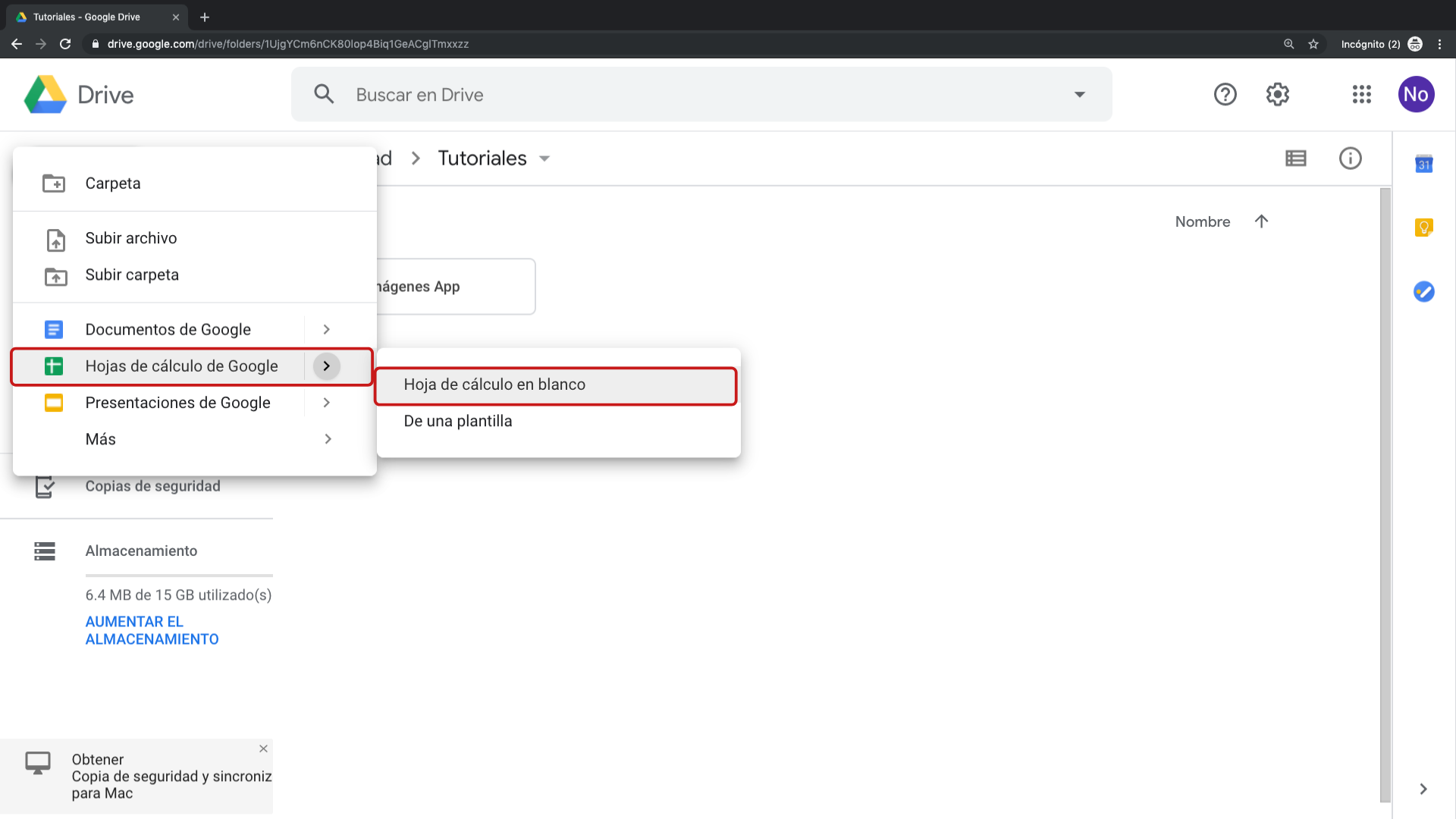Click the green Google Sheets icon
Viewport: 1456px width, 819px height.
click(x=54, y=366)
